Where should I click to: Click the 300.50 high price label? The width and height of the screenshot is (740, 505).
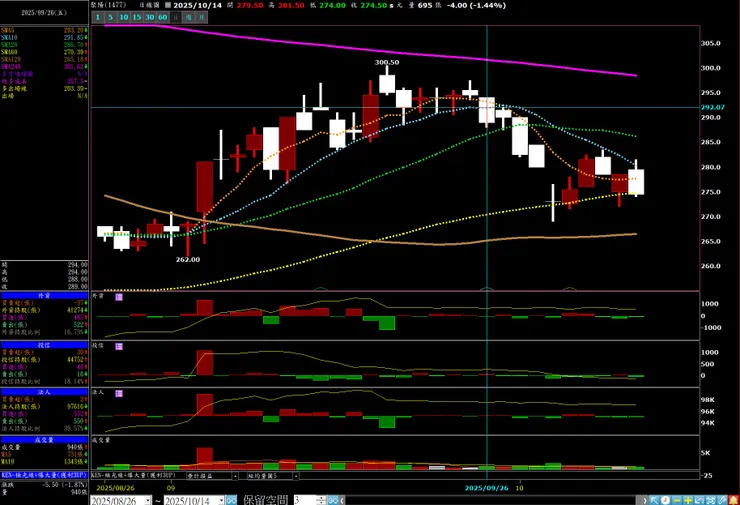tap(387, 62)
